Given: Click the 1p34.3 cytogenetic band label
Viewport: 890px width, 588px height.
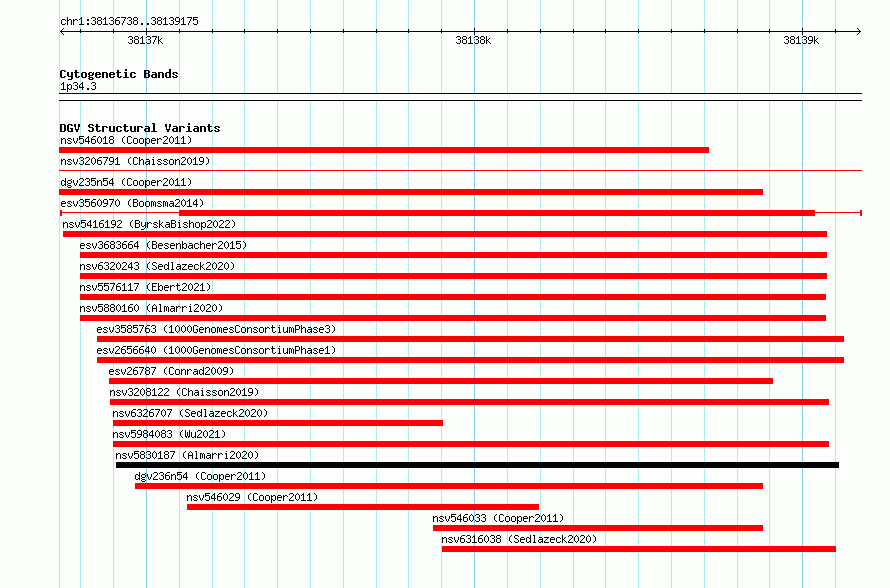Looking at the screenshot, I should (78, 86).
